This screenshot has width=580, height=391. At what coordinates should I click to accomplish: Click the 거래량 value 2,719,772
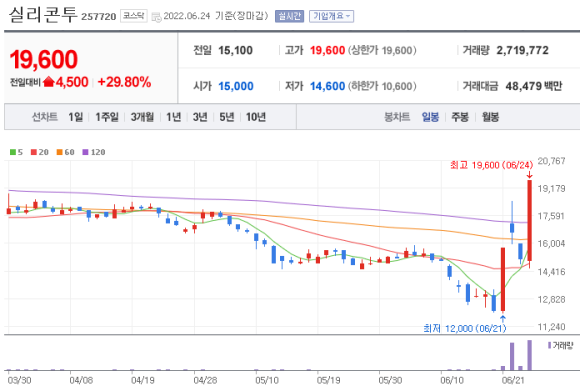click(x=522, y=50)
